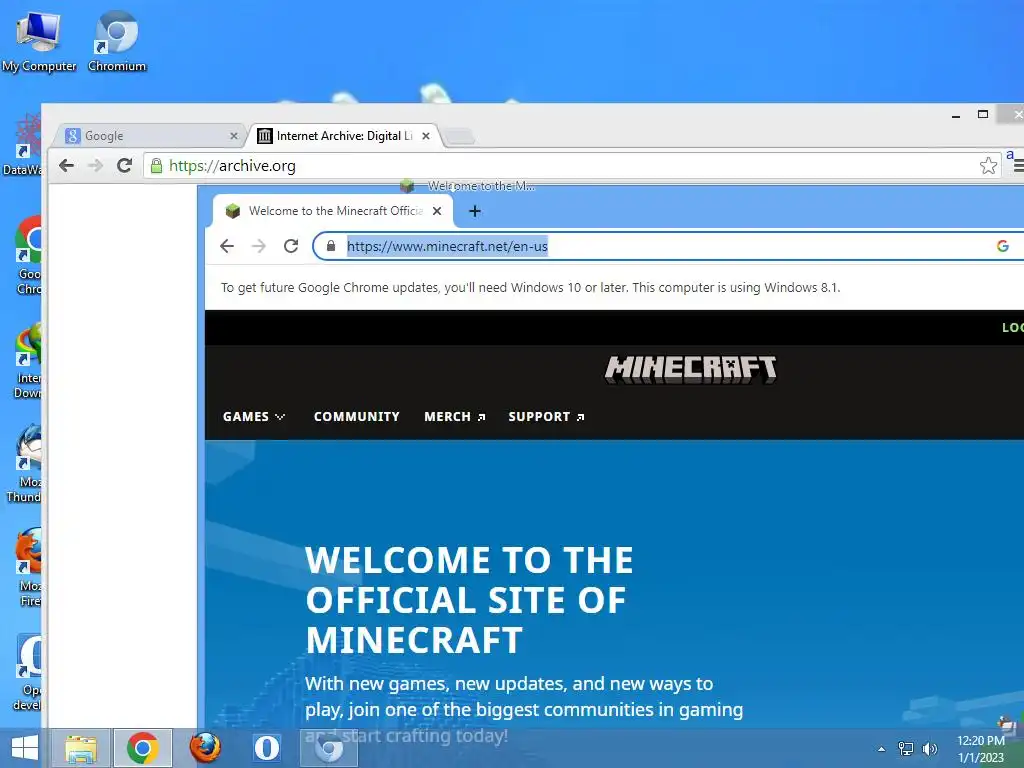Go back in the Chrome Minecraft window
The image size is (1024, 768).
[x=227, y=246]
